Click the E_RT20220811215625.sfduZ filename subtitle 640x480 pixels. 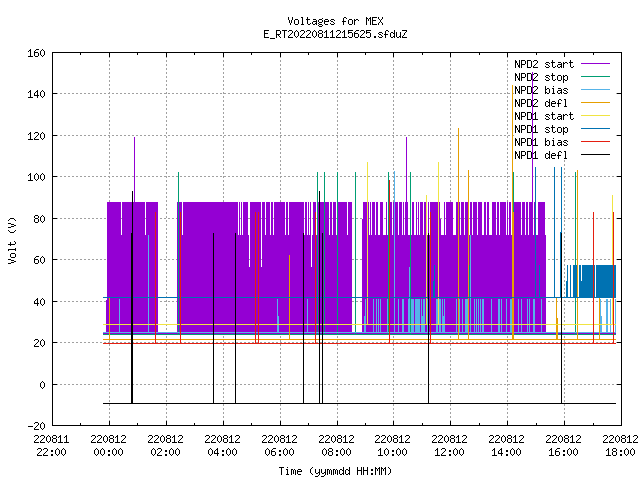pyautogui.click(x=336, y=34)
